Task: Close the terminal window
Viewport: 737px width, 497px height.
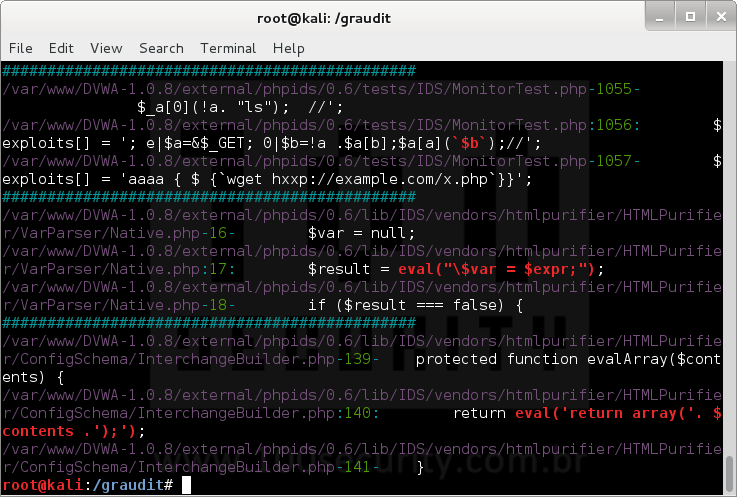Action: pyautogui.click(x=721, y=16)
